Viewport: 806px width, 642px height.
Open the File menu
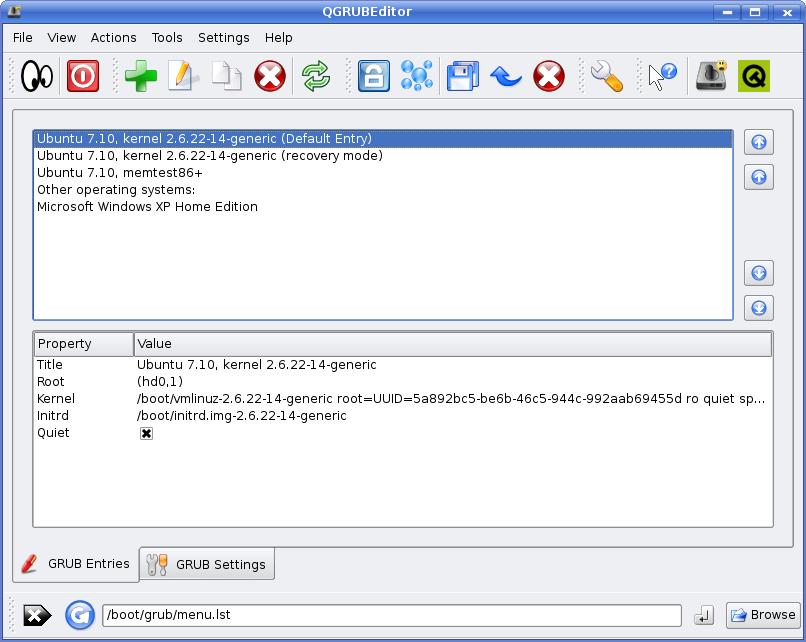pos(23,38)
